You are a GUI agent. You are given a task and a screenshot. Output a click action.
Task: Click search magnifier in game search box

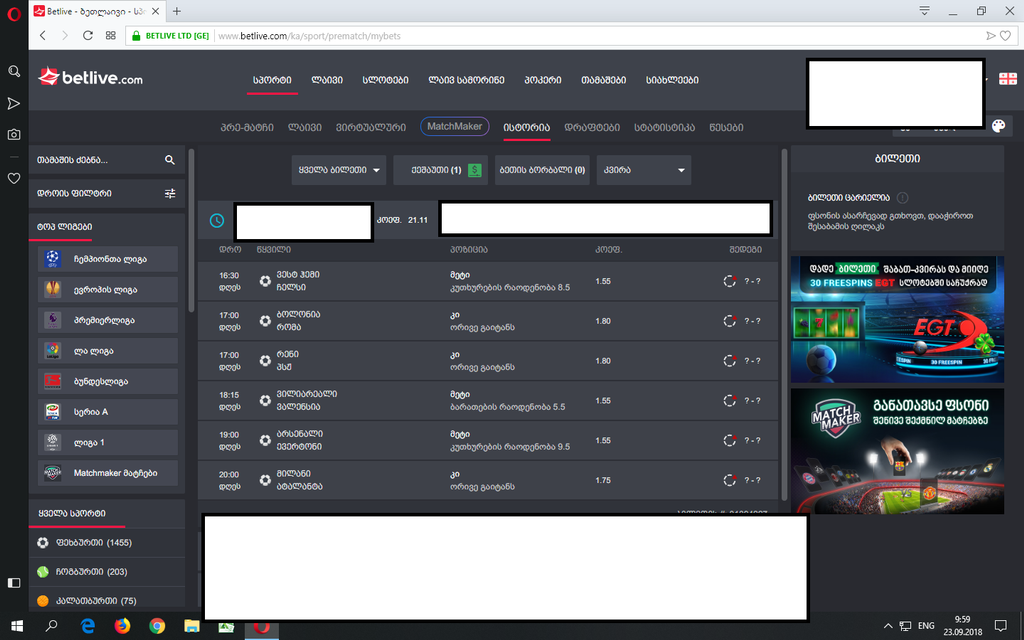170,160
